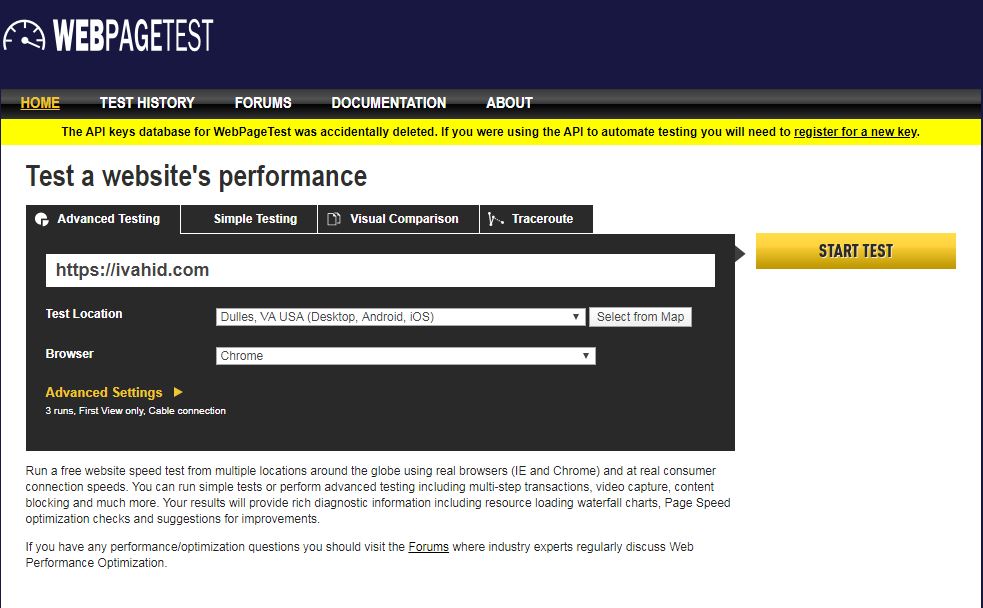983x608 pixels.
Task: Click the Advanced Testing tab icon
Action: pyautogui.click(x=42, y=219)
